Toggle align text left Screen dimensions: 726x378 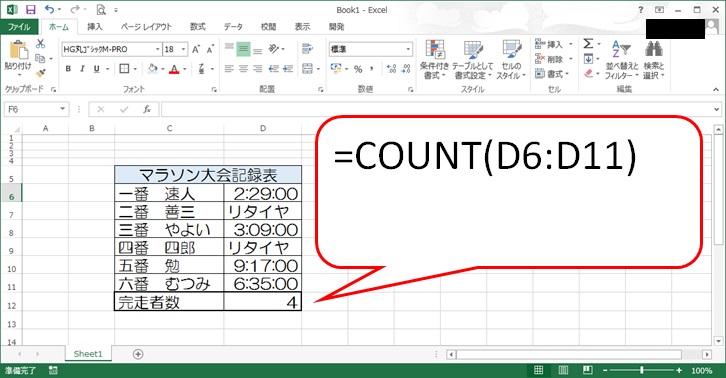pos(229,69)
